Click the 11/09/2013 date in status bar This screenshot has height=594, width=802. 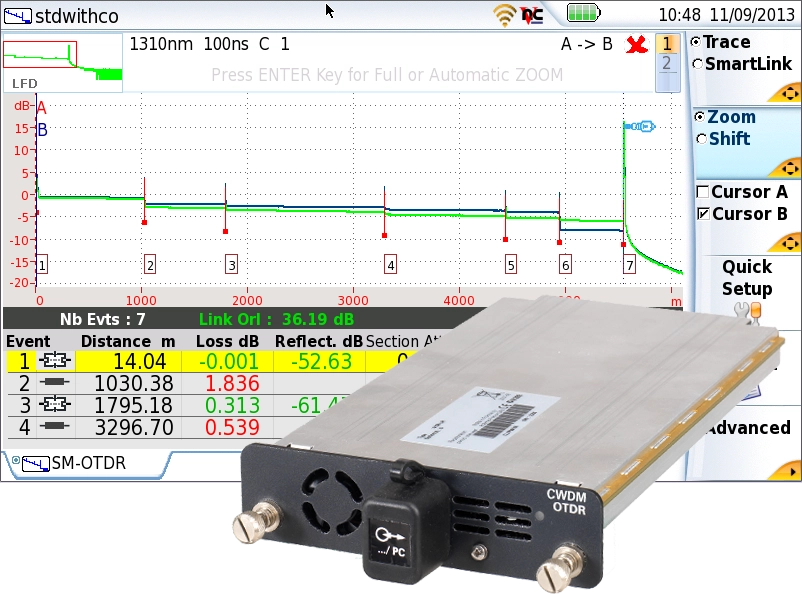[752, 14]
